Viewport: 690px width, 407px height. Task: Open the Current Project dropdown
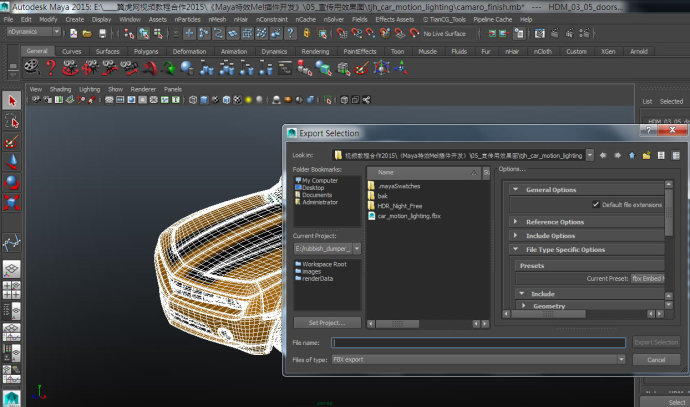click(x=357, y=249)
